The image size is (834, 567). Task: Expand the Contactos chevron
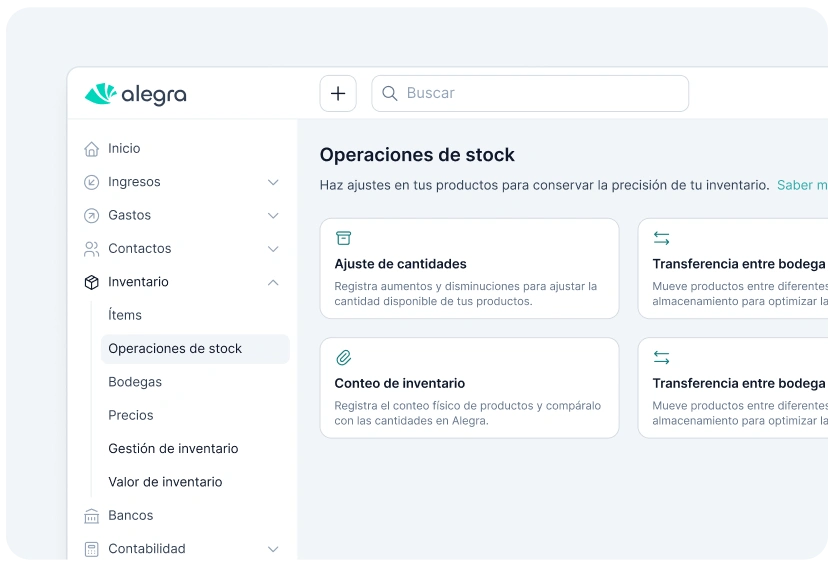273,249
